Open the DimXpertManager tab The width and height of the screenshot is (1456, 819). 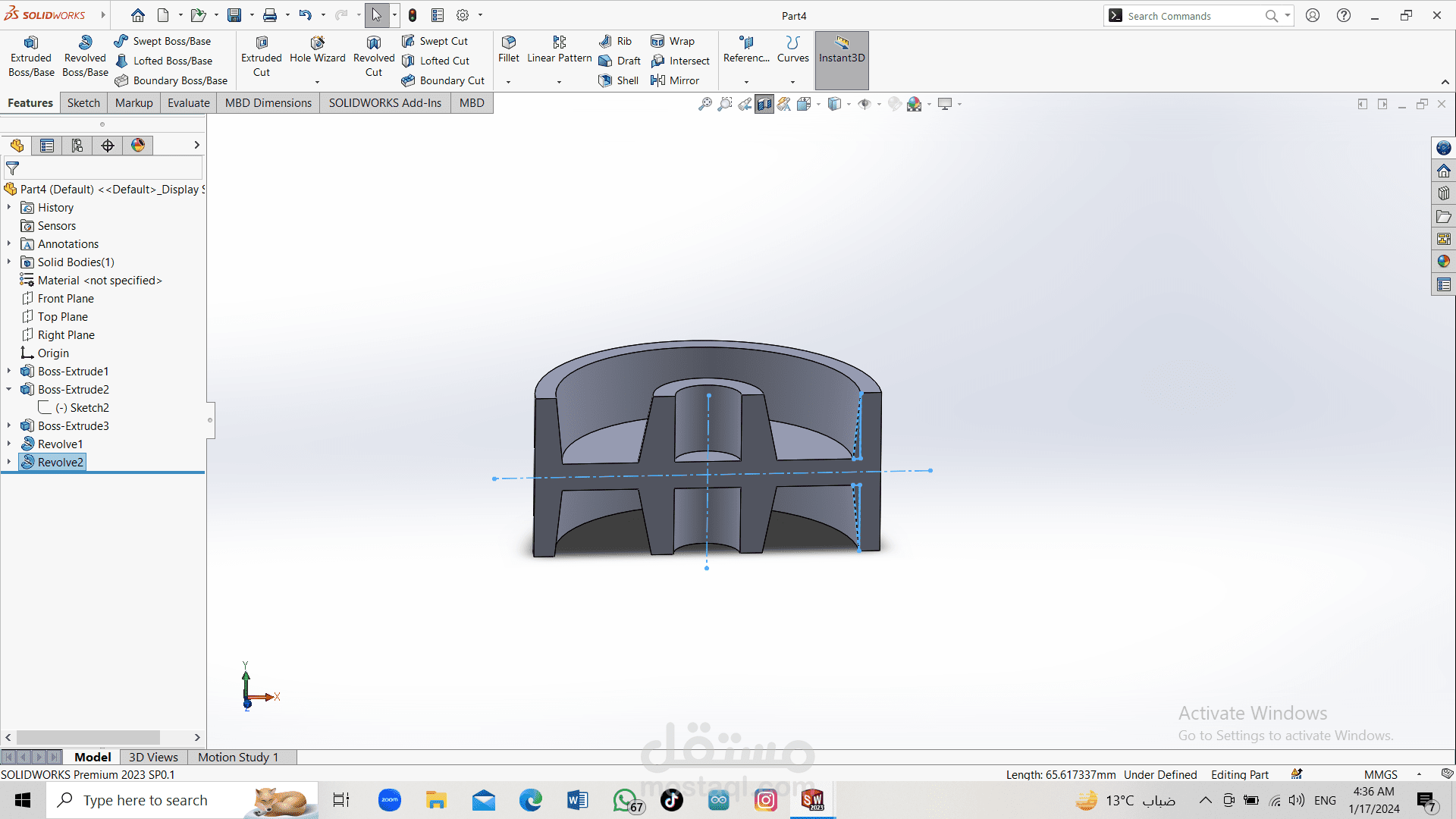tap(108, 146)
